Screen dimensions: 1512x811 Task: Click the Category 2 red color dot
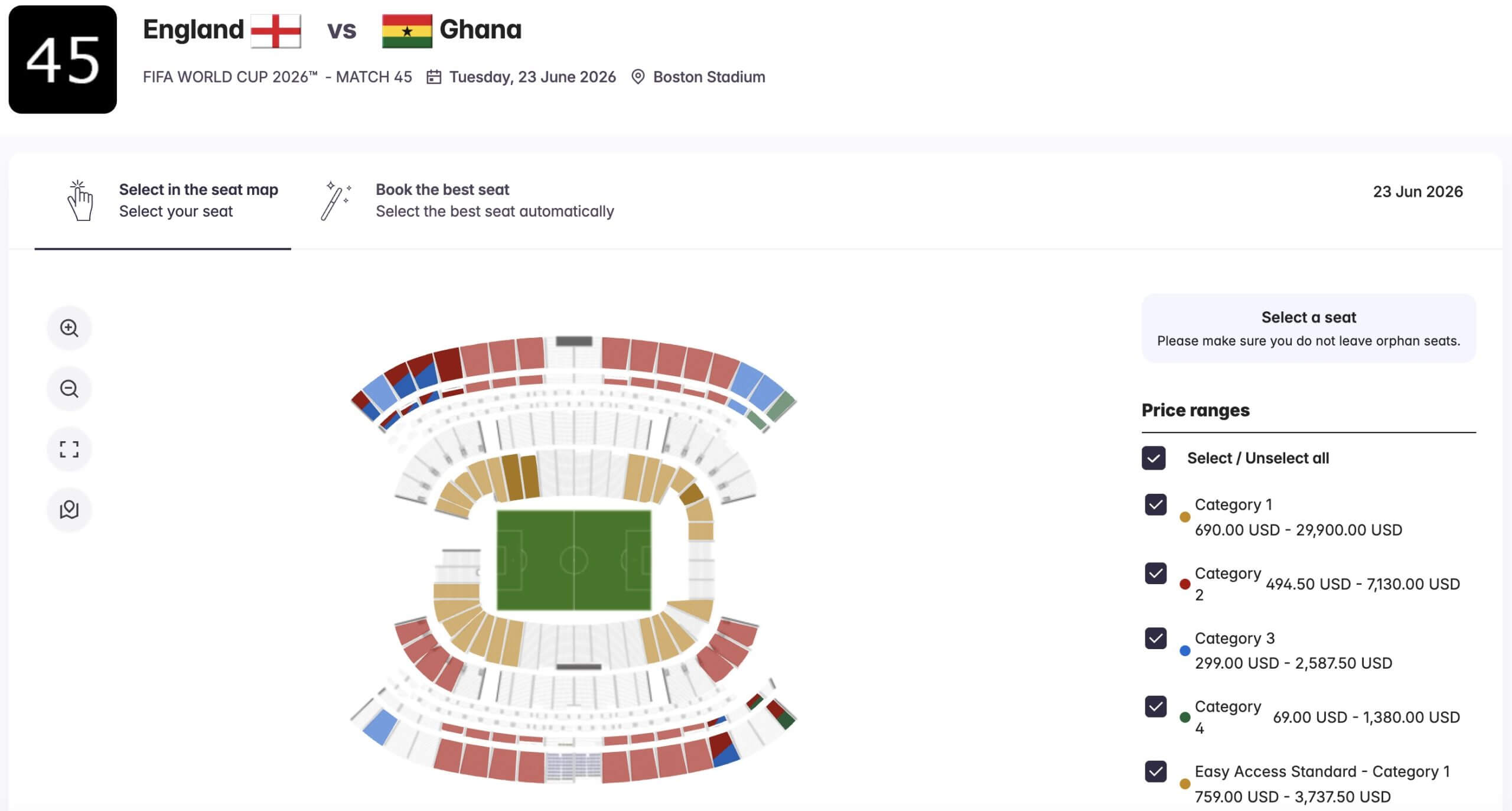(1184, 584)
